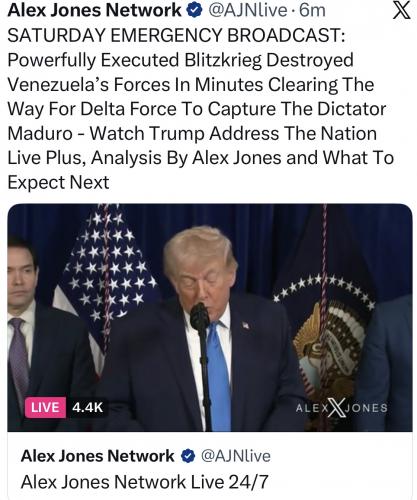Click the SATURDAY EMERGENCY BROADCAST headline text

(x=176, y=35)
